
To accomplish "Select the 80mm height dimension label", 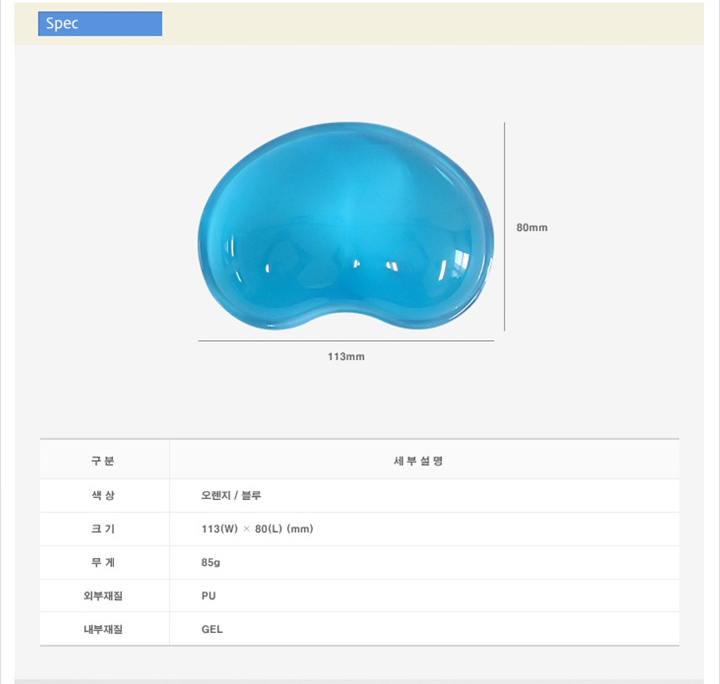I will click(532, 227).
